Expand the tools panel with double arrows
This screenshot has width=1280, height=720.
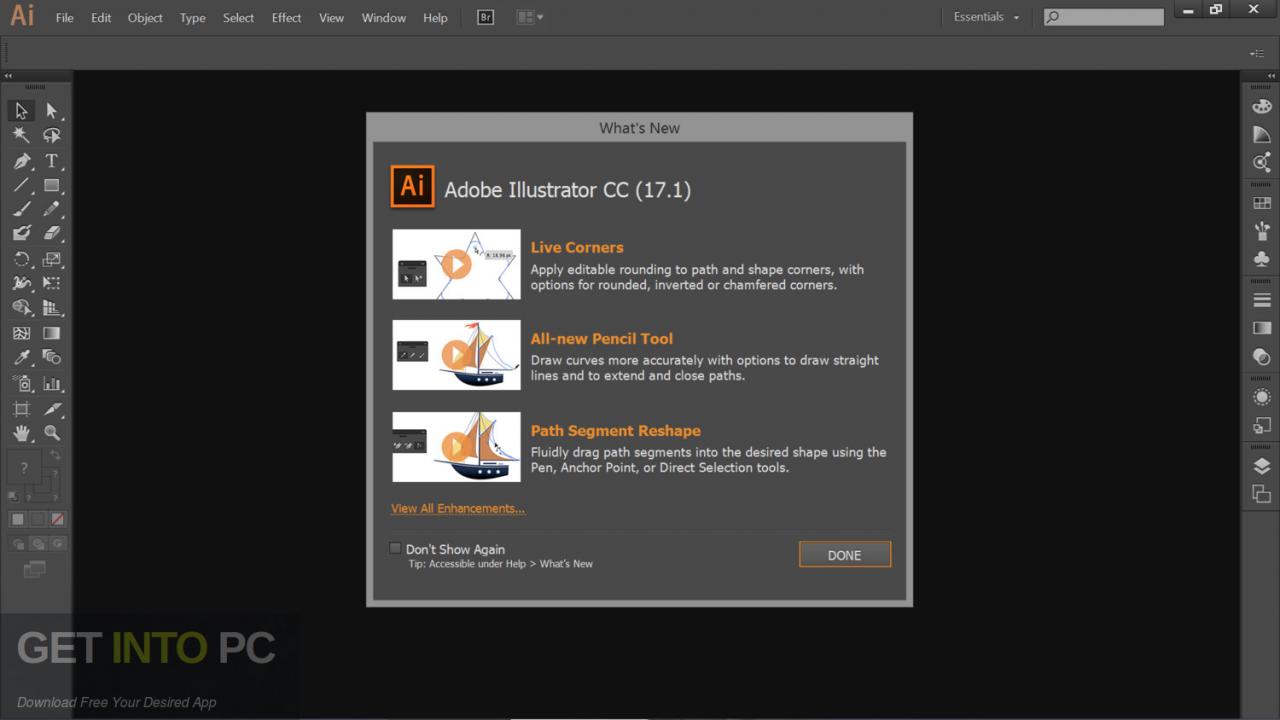click(x=8, y=76)
